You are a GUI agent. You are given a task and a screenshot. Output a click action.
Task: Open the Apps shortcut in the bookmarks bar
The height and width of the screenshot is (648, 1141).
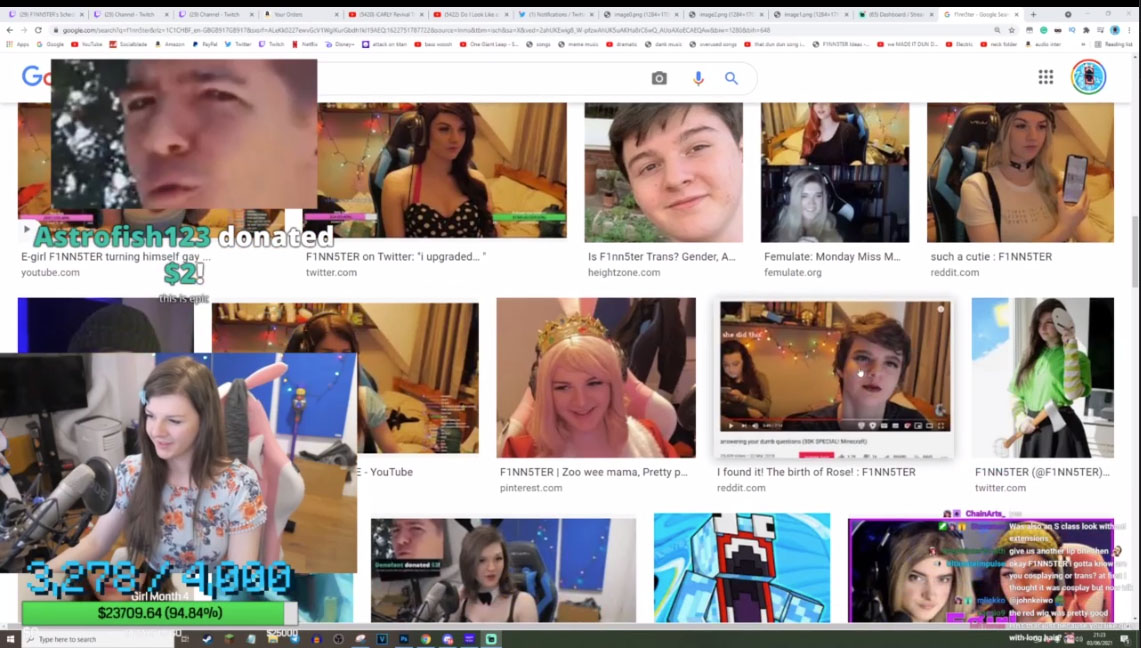[x=17, y=44]
